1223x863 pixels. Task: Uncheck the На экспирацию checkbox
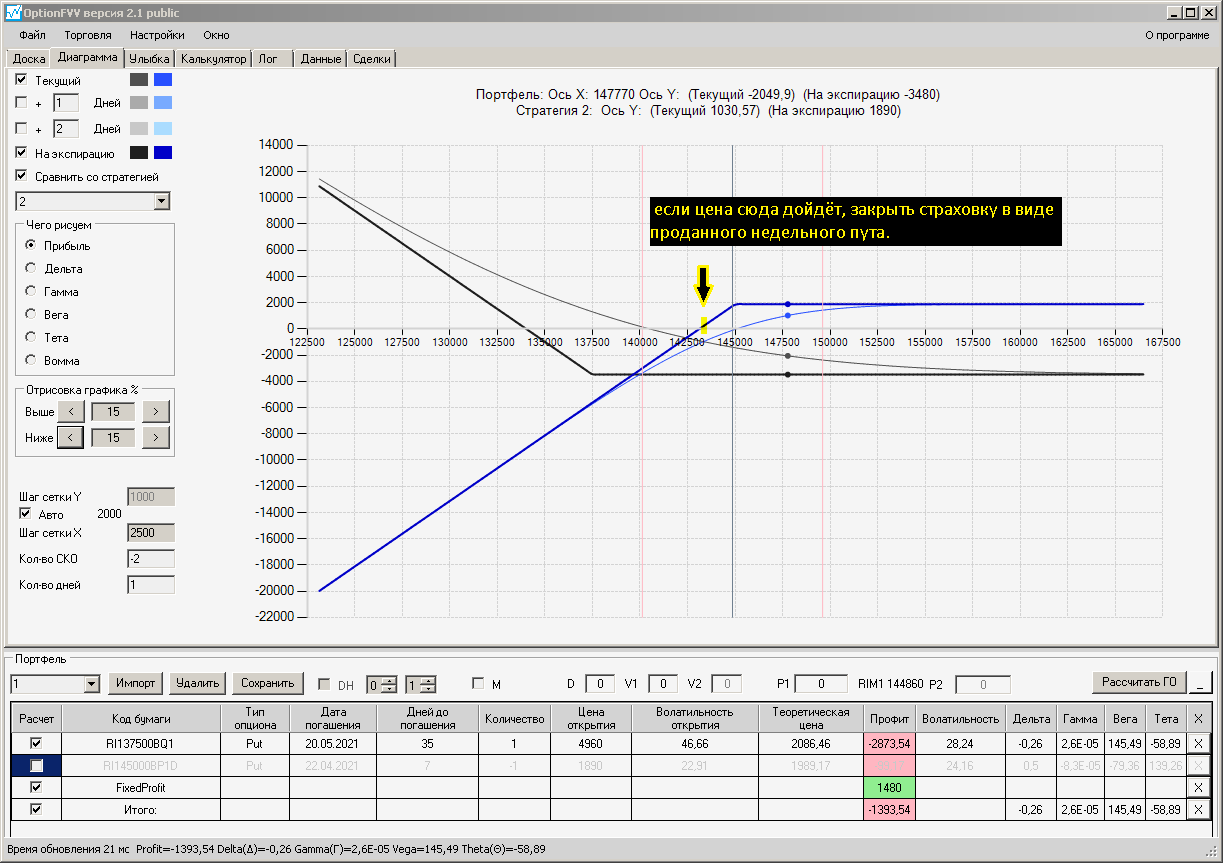(21, 153)
